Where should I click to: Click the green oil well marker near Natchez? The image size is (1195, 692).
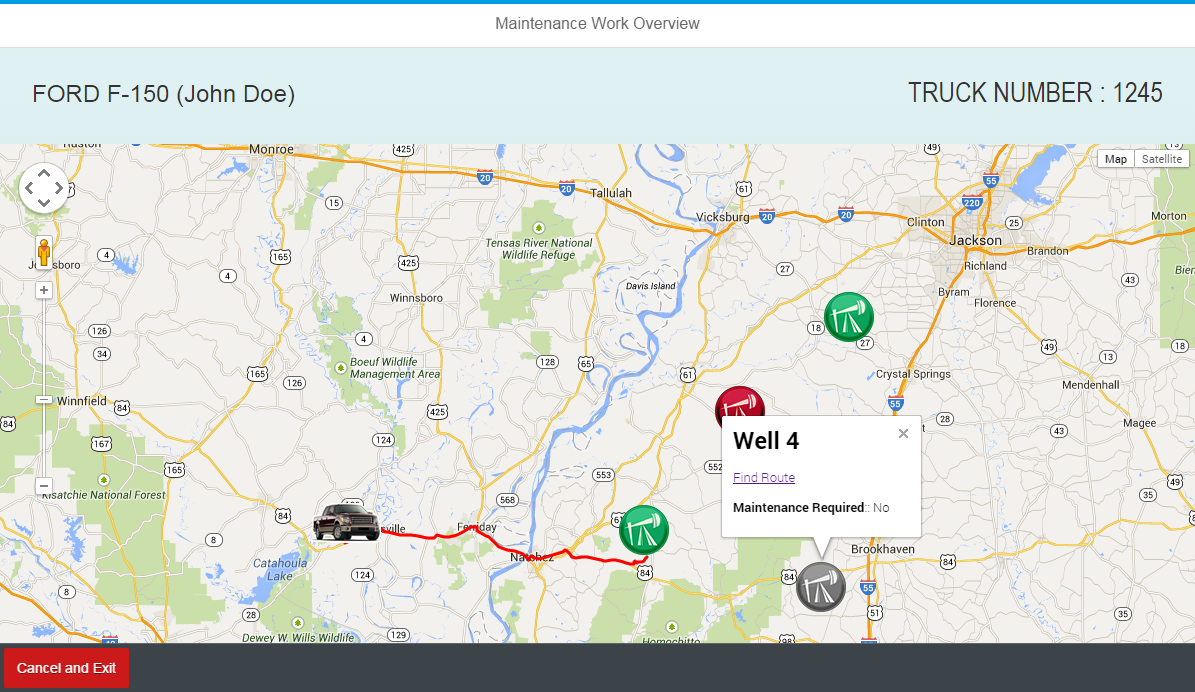[x=644, y=530]
